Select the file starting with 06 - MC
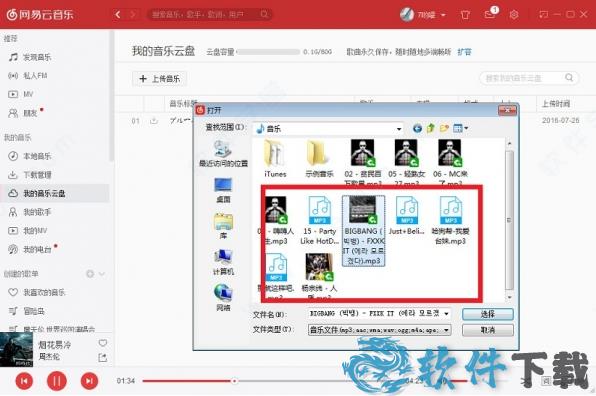 [450, 162]
